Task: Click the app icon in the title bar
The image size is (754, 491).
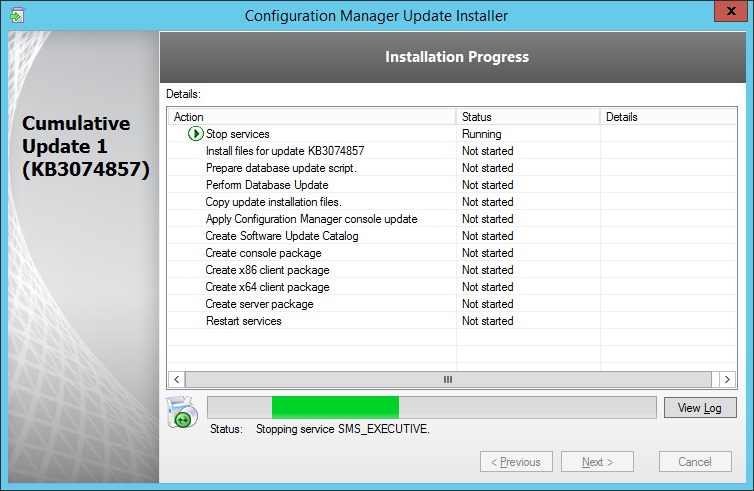Action: 16,15
